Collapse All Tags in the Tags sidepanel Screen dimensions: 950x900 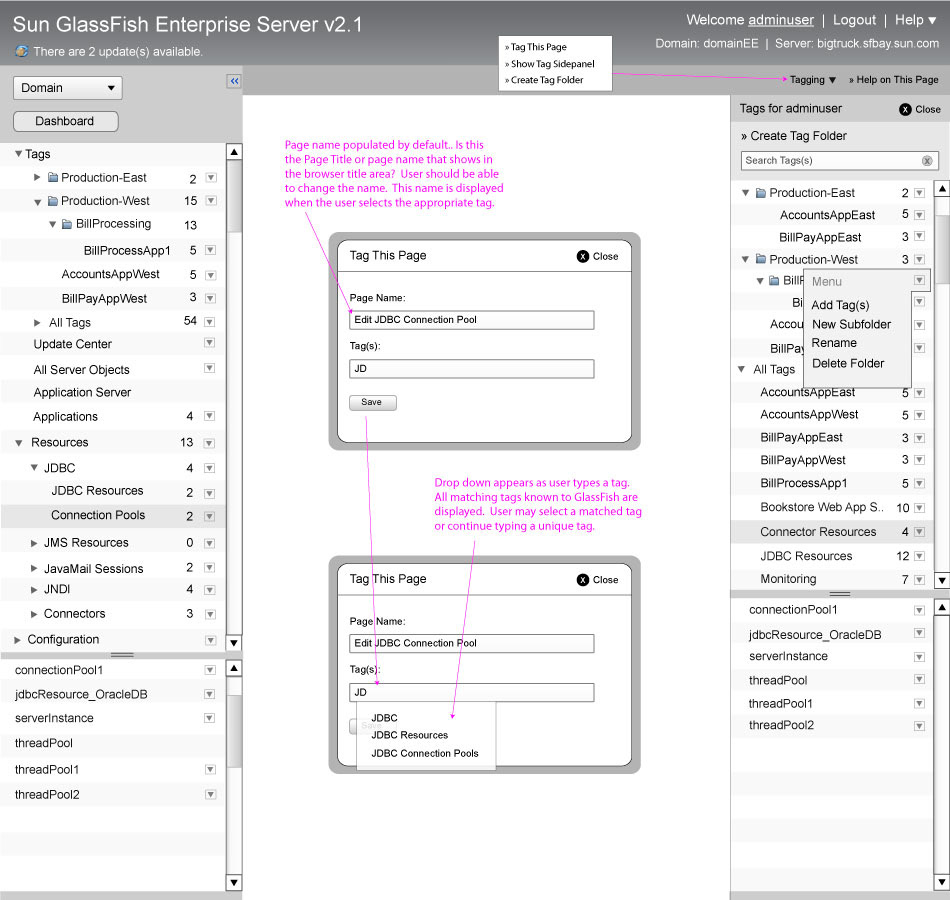(741, 369)
